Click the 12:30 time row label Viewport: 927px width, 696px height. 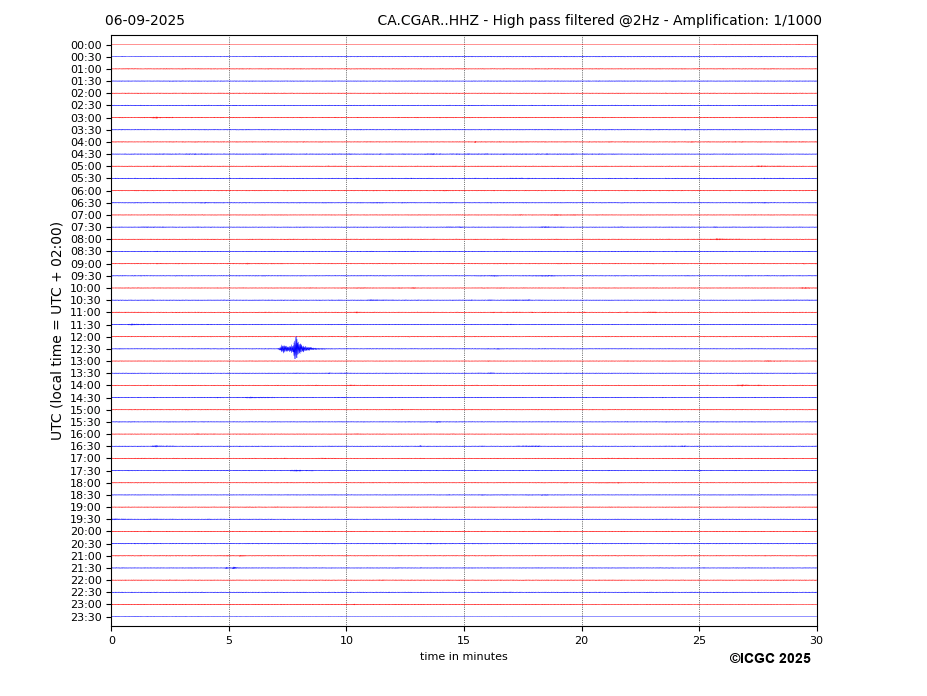86,349
